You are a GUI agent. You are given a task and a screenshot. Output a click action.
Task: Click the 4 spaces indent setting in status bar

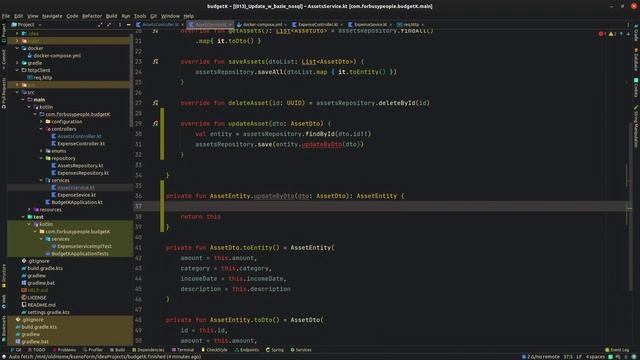[596, 357]
